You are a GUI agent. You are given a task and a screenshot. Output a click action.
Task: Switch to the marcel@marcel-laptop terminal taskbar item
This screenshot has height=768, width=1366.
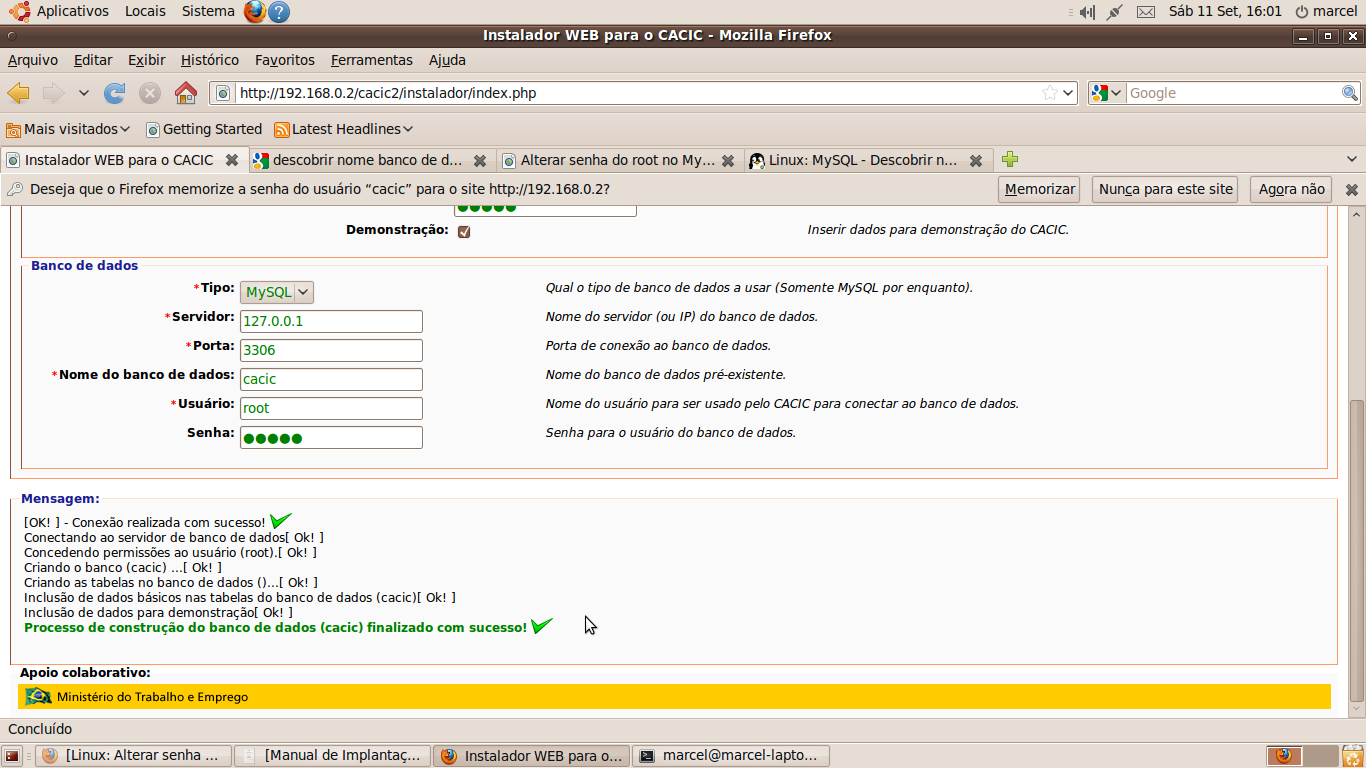click(x=732, y=756)
